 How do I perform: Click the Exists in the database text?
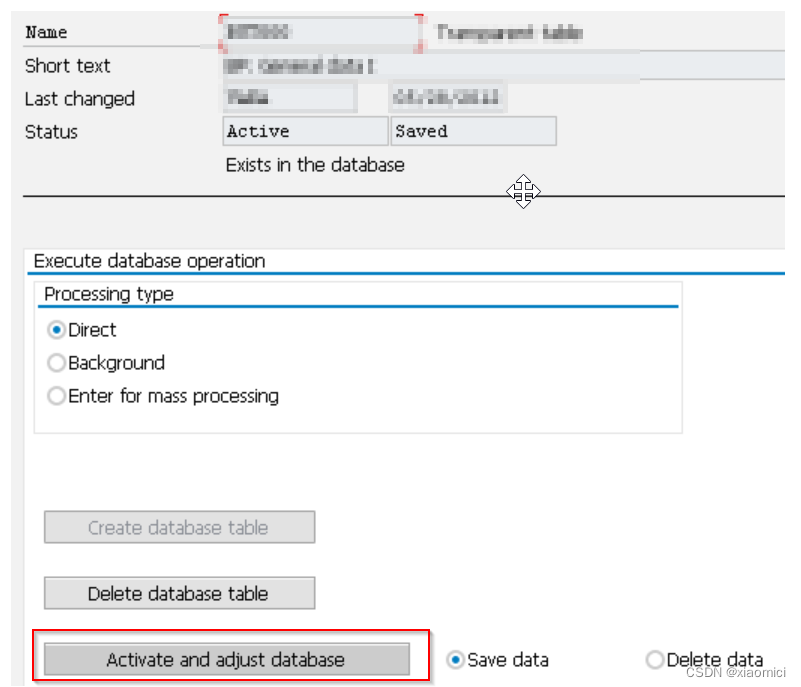pos(312,165)
